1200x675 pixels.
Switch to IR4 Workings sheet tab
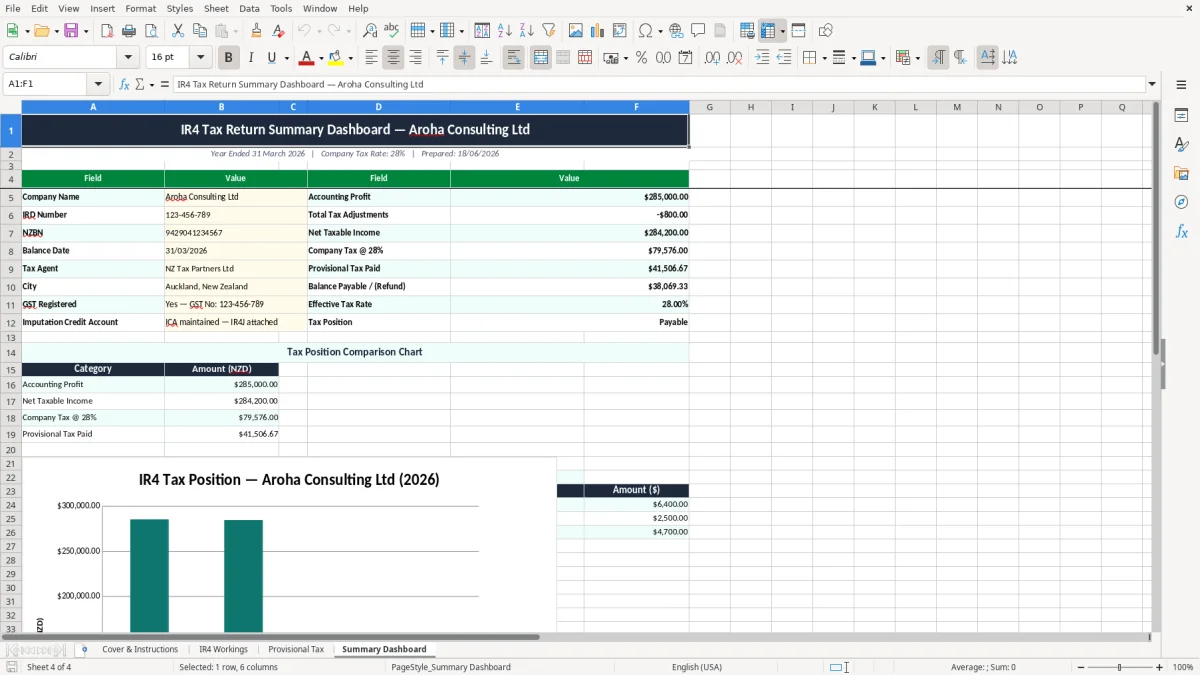pos(223,649)
